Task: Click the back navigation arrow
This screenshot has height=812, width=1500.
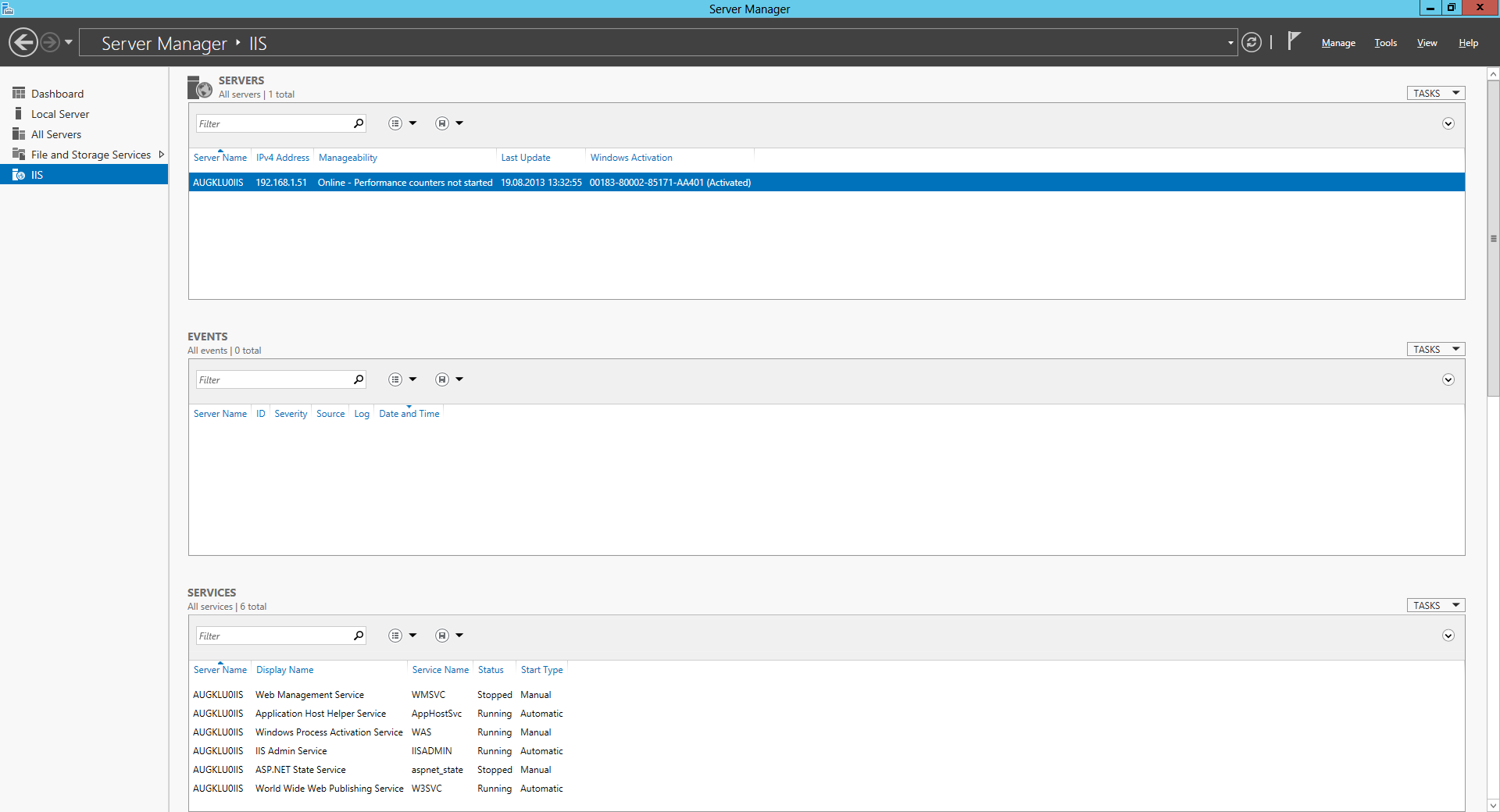Action: (x=23, y=42)
